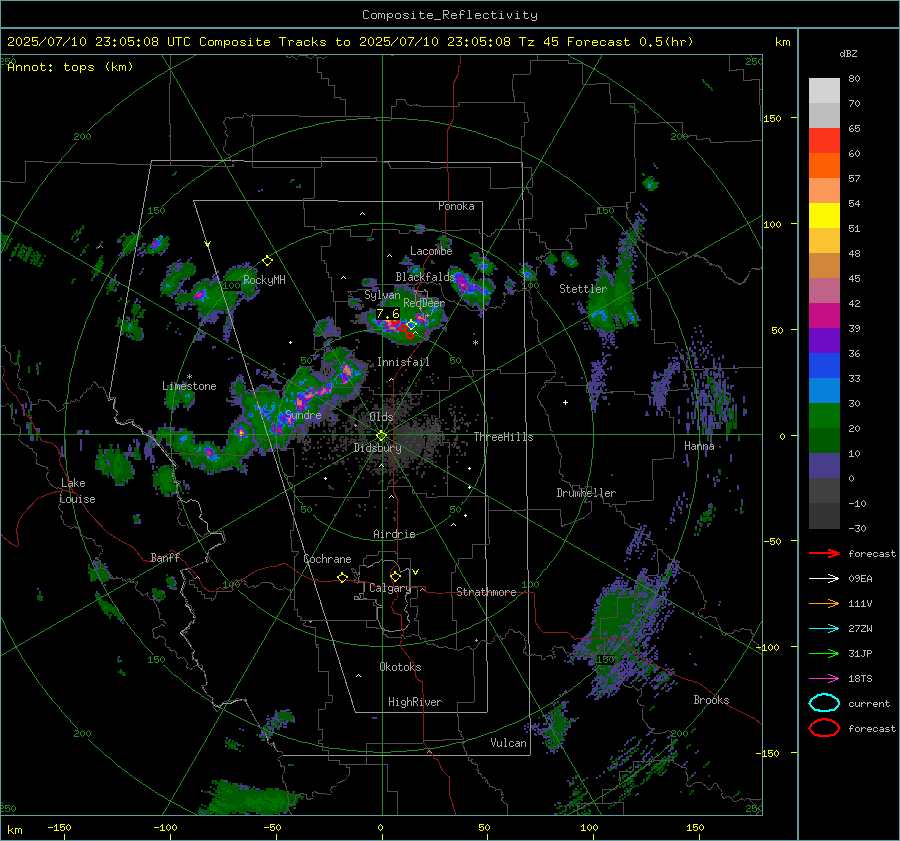This screenshot has height=841, width=900.
Task: Click the Blackfalds city label
Action: point(425,277)
